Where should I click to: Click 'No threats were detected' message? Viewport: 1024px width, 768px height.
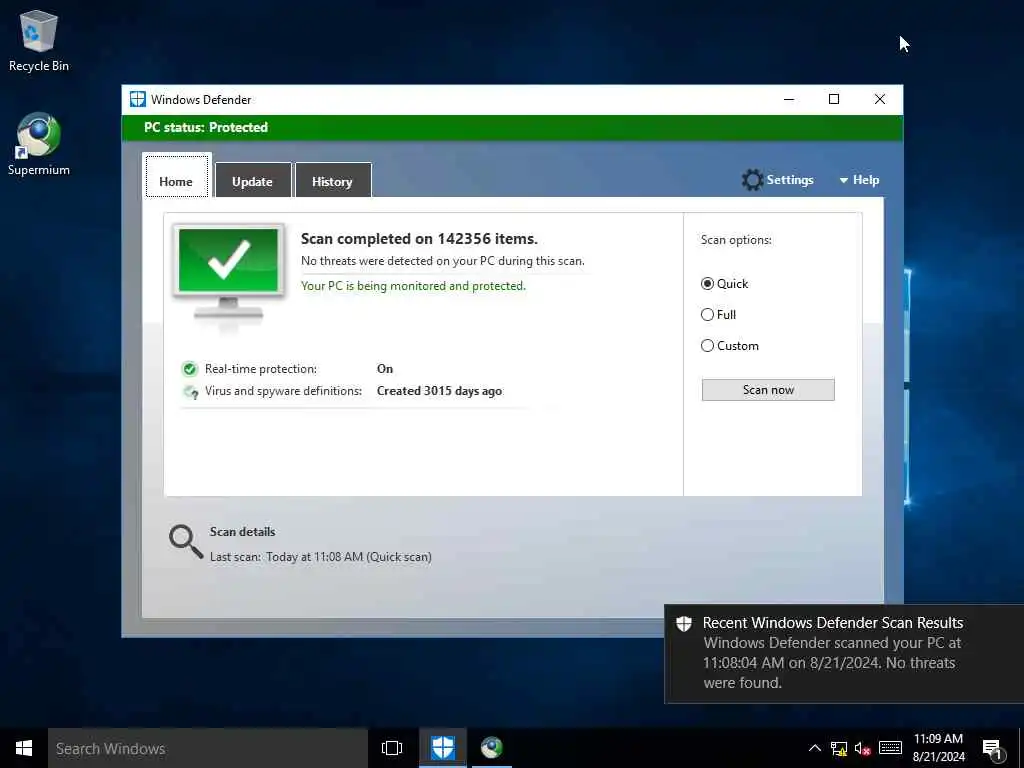(x=443, y=261)
